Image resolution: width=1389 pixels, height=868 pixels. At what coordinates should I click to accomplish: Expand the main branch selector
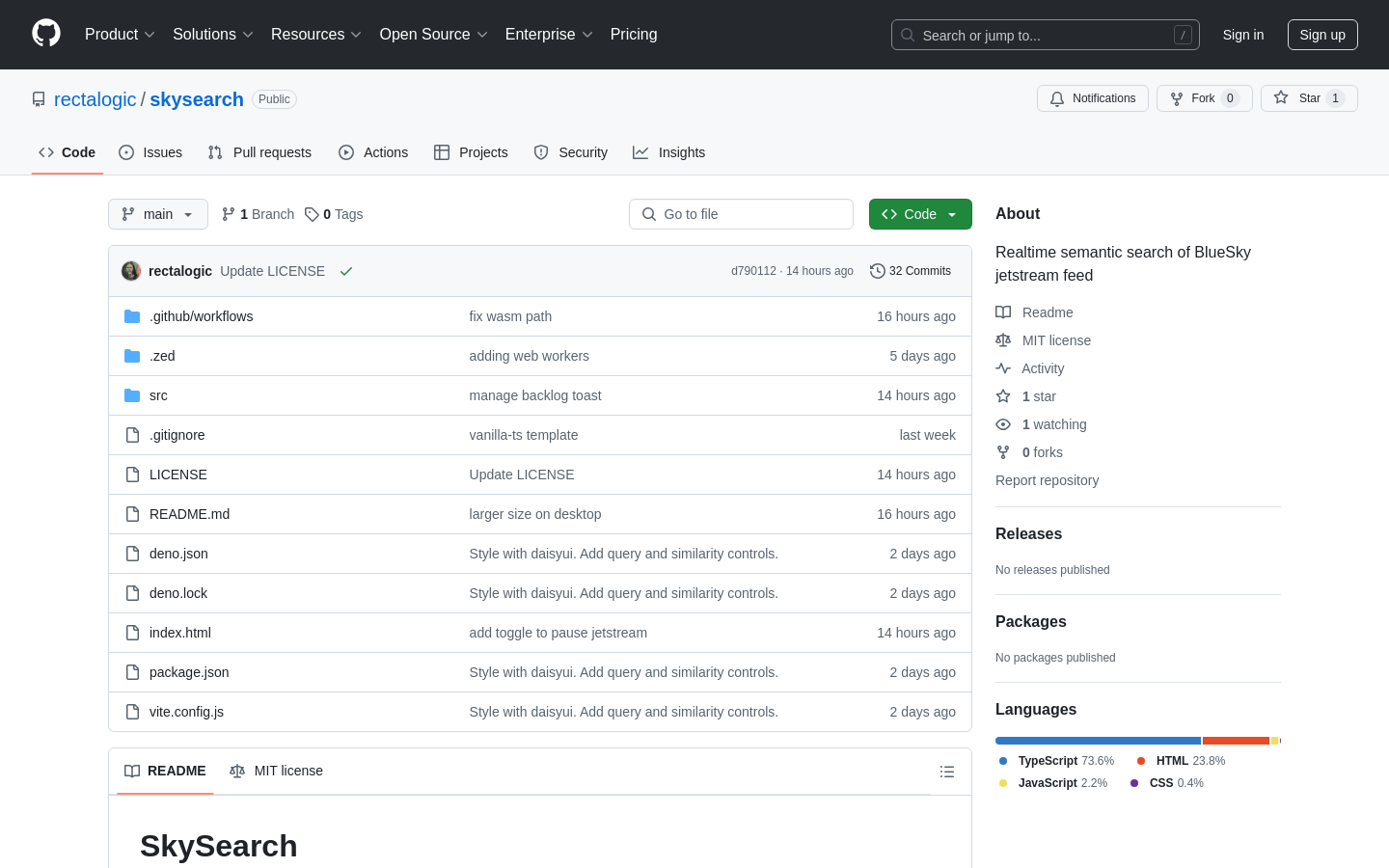[x=158, y=214]
